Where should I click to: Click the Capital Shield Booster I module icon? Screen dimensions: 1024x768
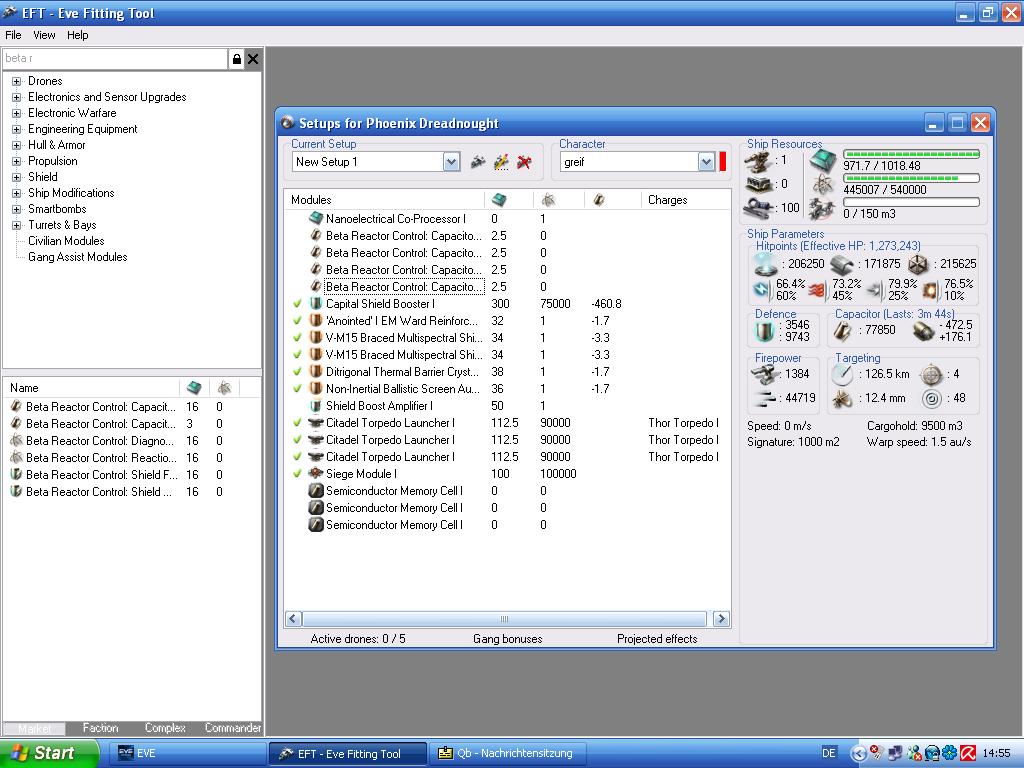(x=316, y=303)
